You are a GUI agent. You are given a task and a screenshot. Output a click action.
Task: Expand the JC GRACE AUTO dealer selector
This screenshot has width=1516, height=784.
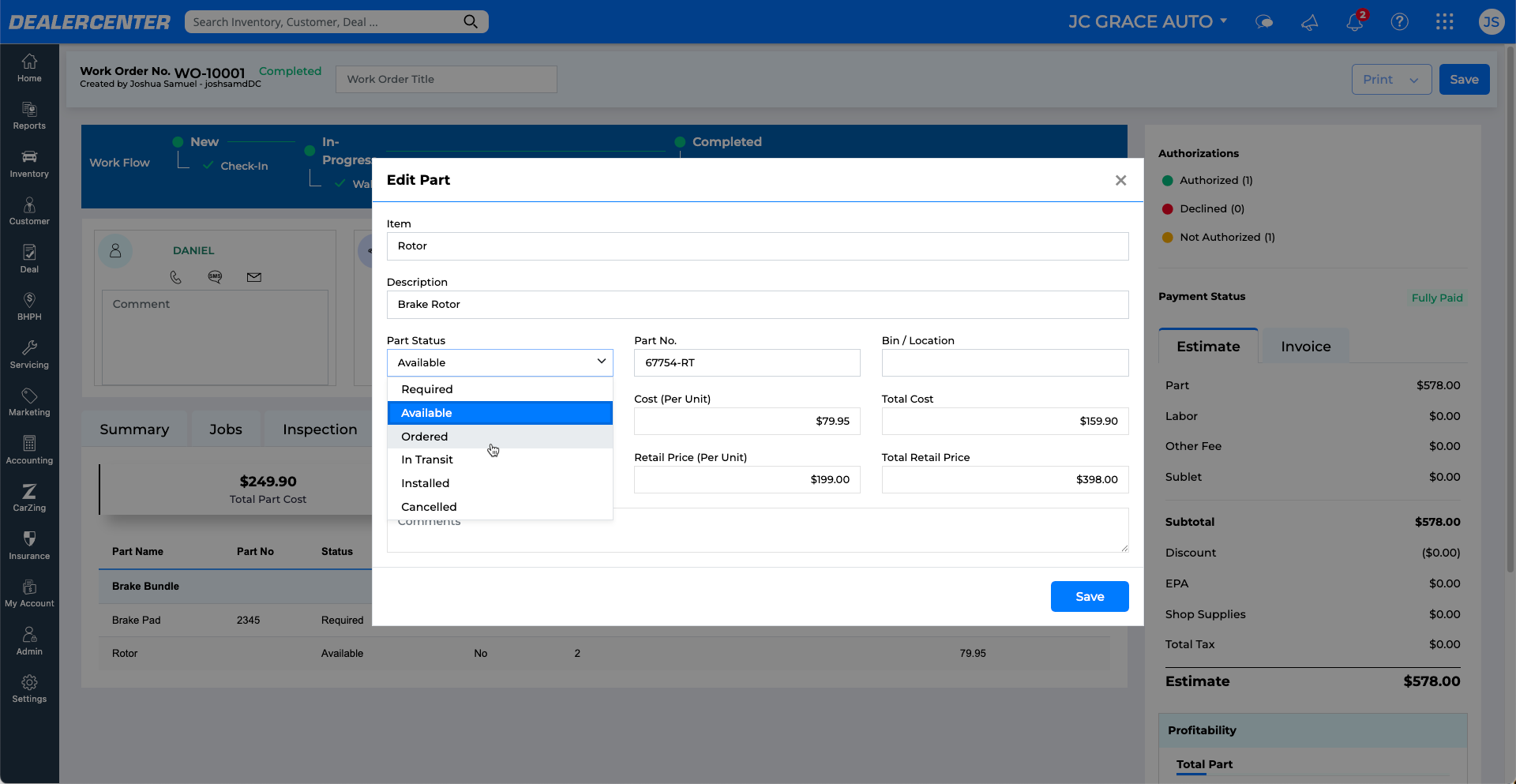click(x=1148, y=21)
